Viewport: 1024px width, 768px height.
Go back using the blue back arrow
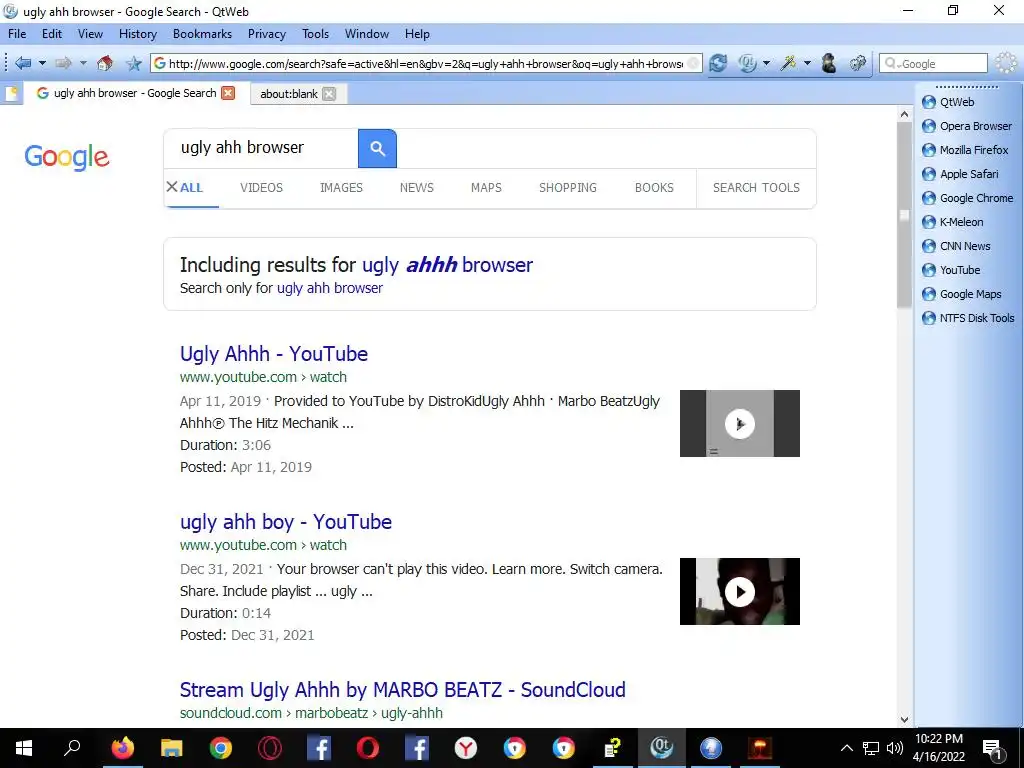click(x=23, y=63)
